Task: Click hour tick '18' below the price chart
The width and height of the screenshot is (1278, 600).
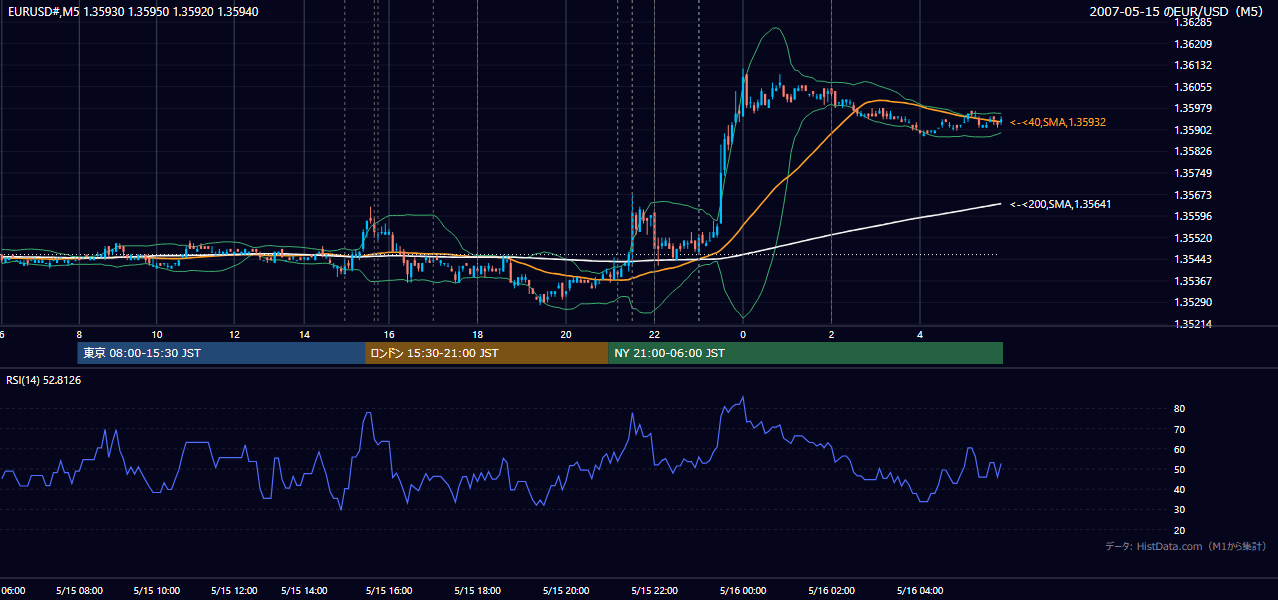Action: pyautogui.click(x=478, y=334)
